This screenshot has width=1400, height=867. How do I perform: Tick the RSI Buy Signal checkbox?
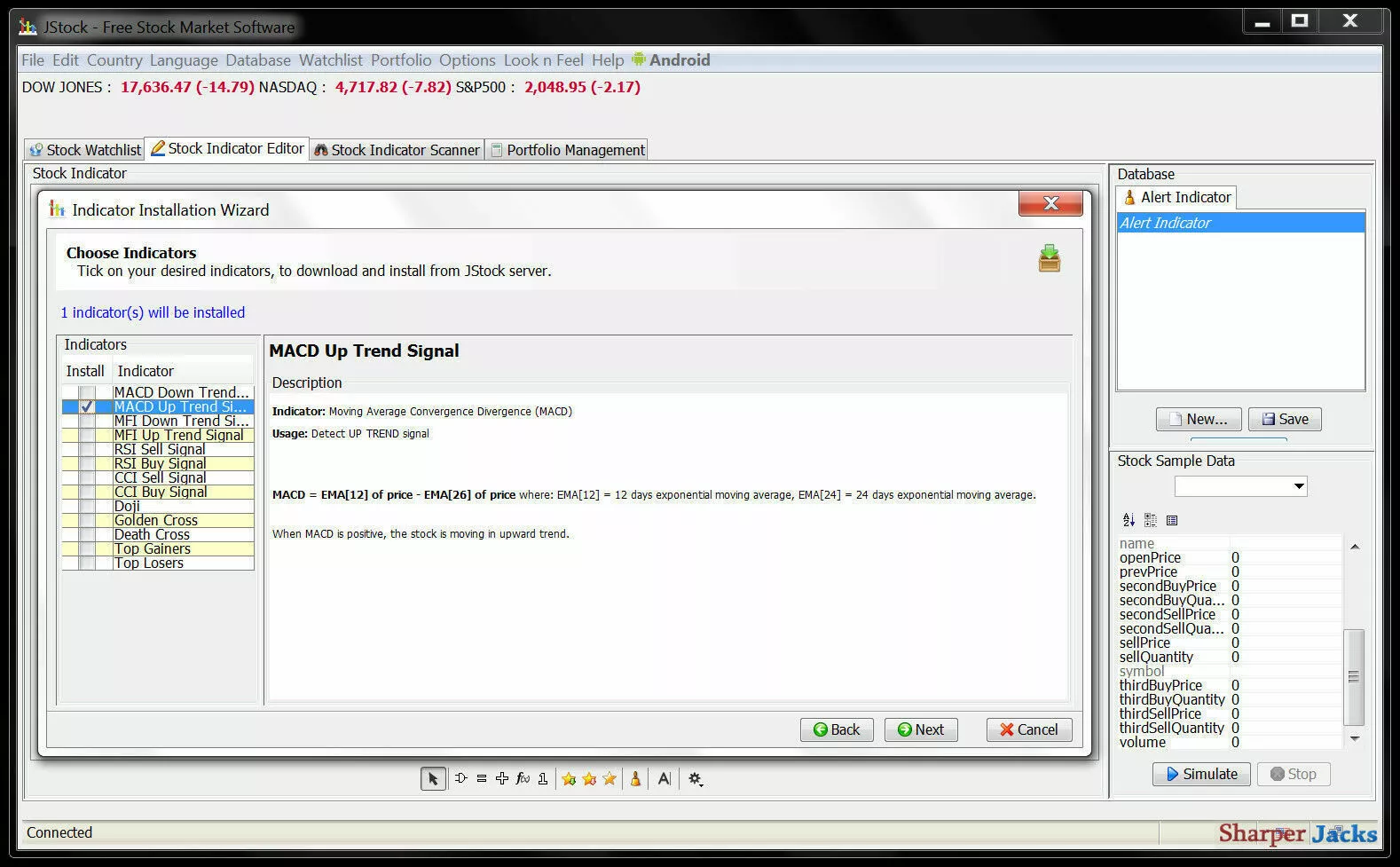87,463
